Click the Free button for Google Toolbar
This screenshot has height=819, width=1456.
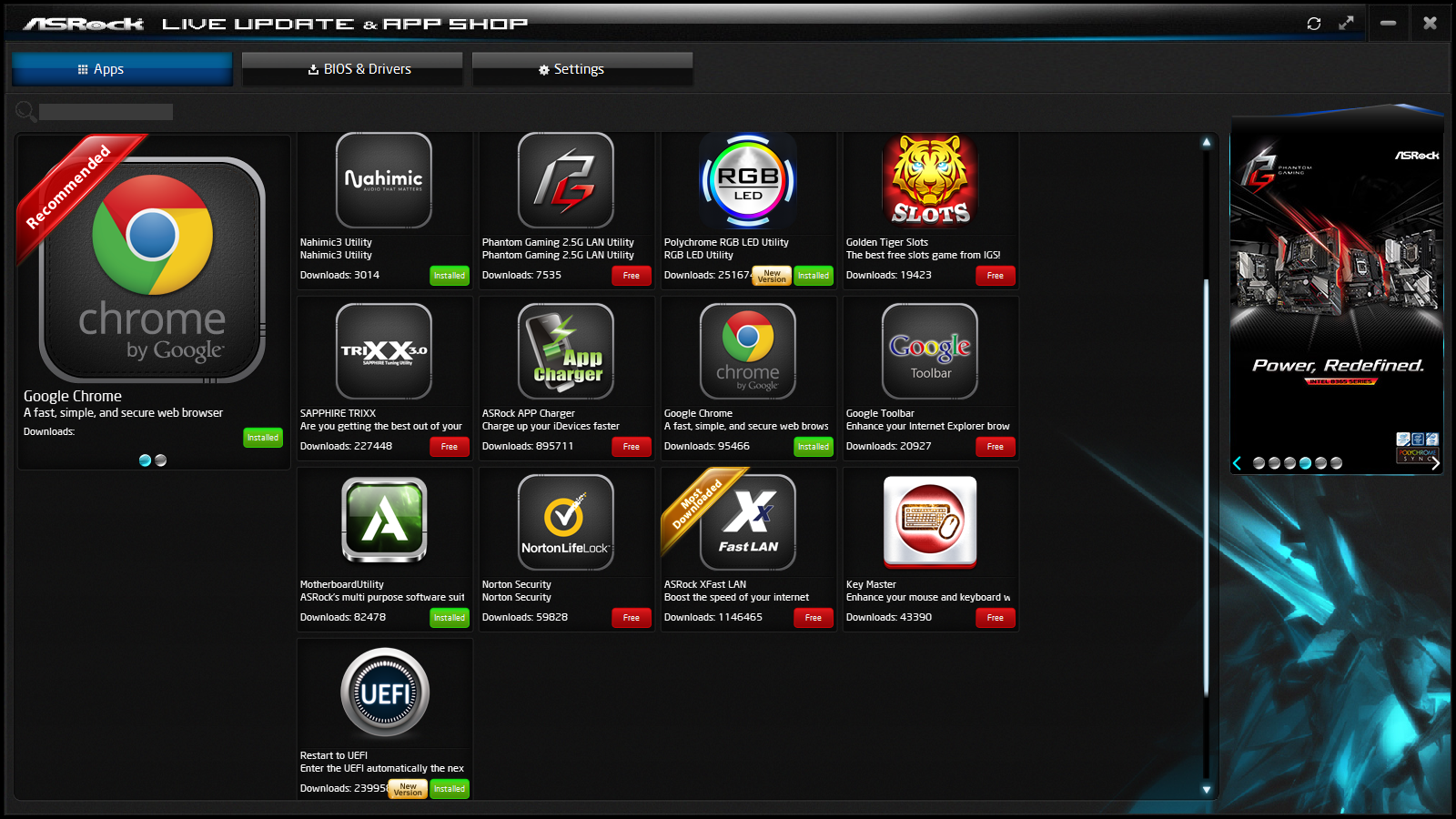pyautogui.click(x=996, y=447)
